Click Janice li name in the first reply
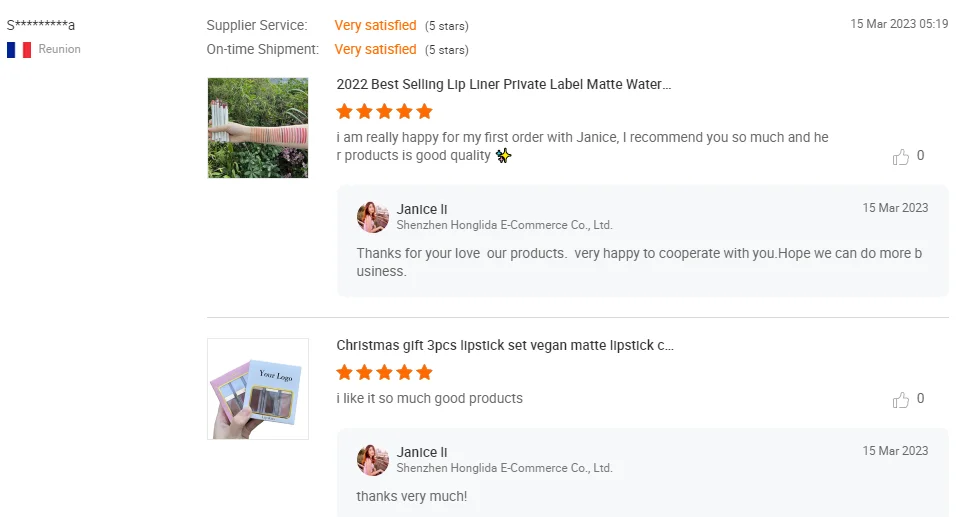Image resolution: width=961 pixels, height=517 pixels. 422,209
